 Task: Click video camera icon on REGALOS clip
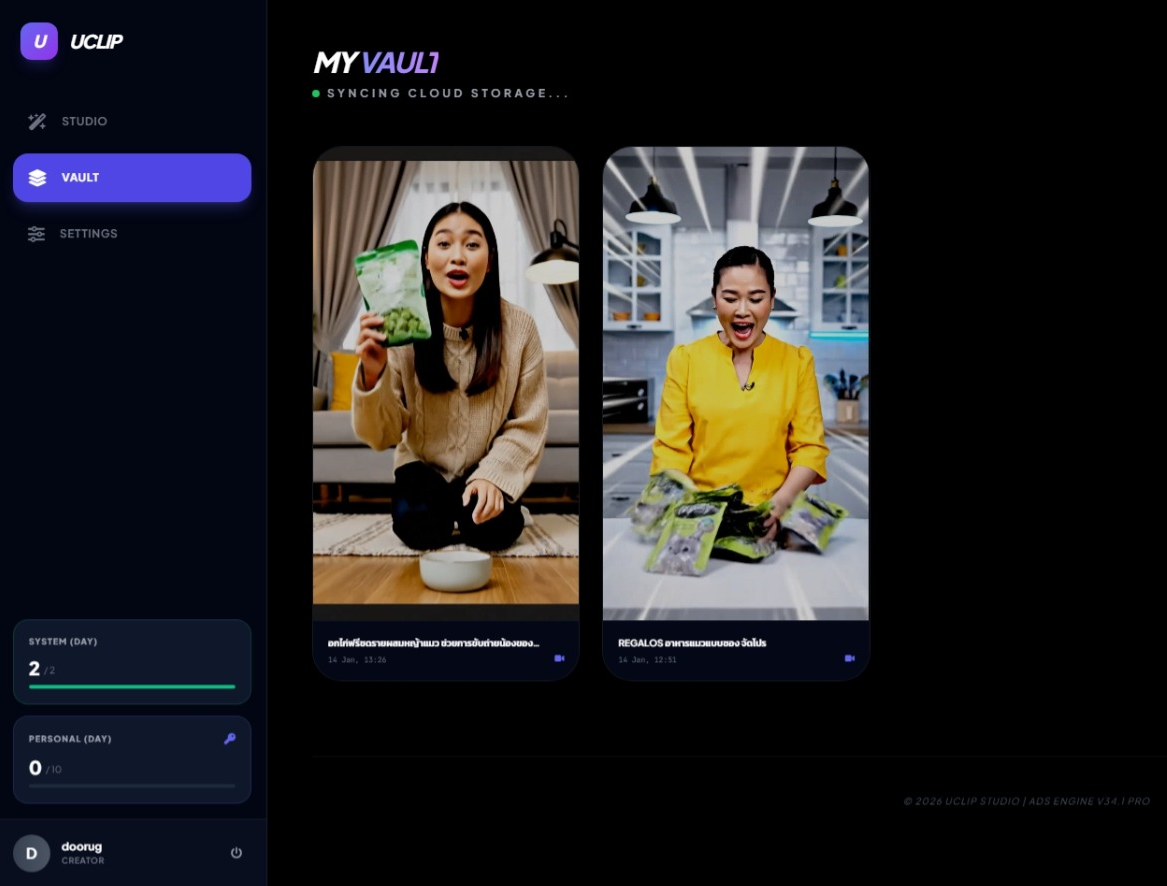coord(849,659)
